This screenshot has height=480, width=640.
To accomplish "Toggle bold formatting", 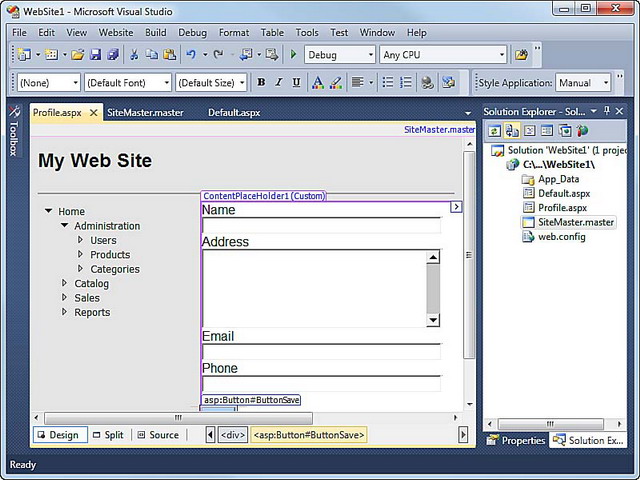I will click(x=261, y=82).
